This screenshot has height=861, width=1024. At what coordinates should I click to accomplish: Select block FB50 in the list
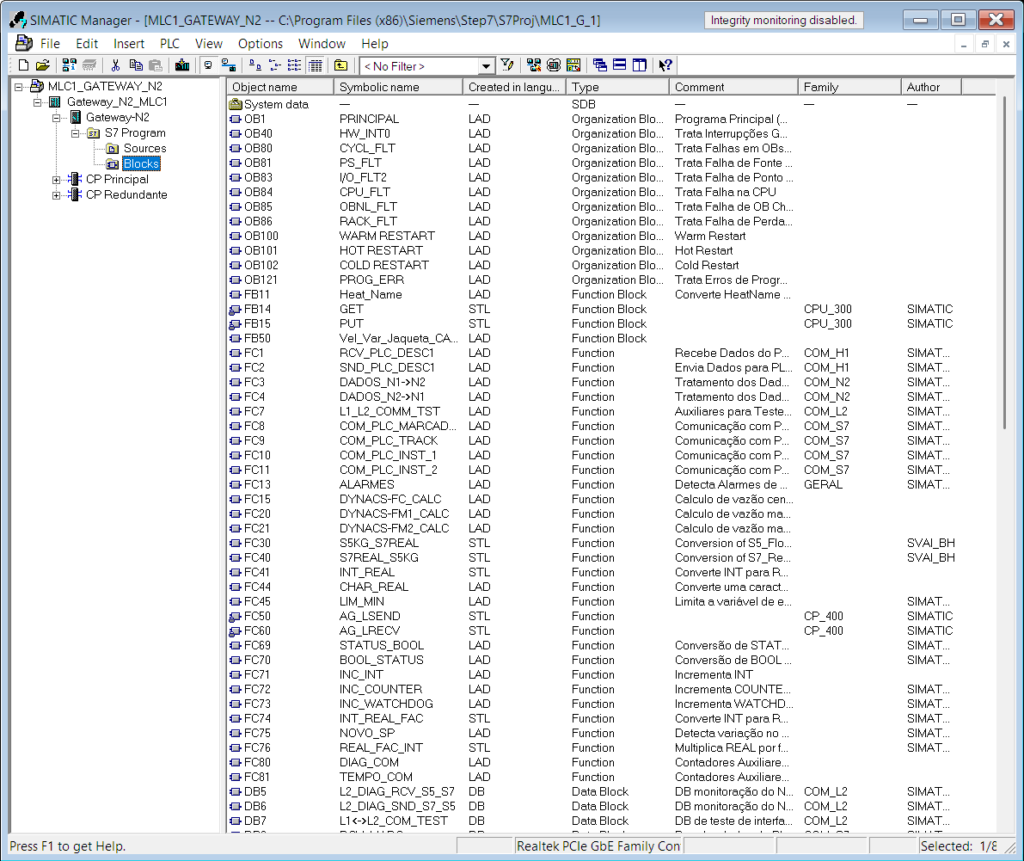pos(257,338)
